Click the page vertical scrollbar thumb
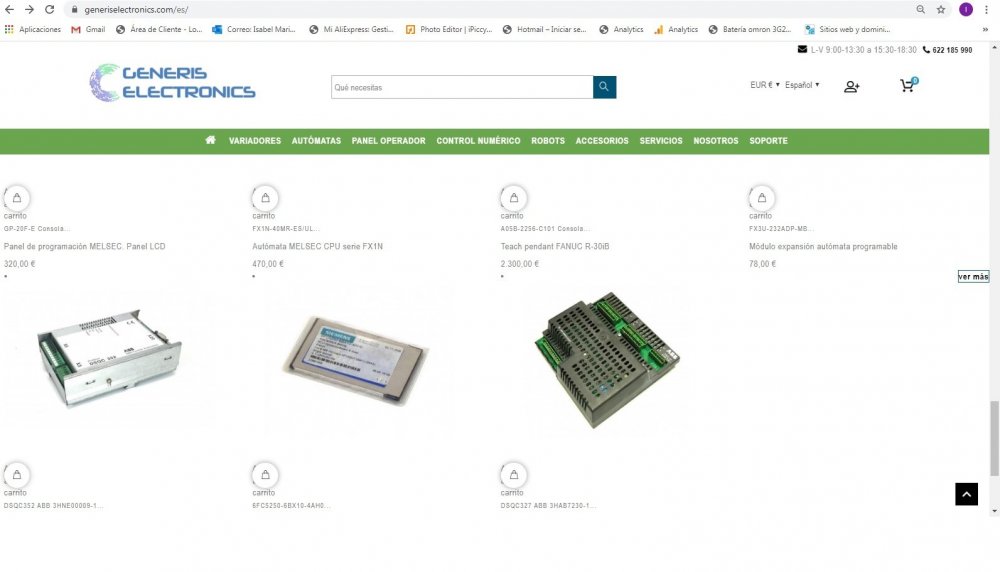The width and height of the screenshot is (1000, 572). pyautogui.click(x=994, y=438)
